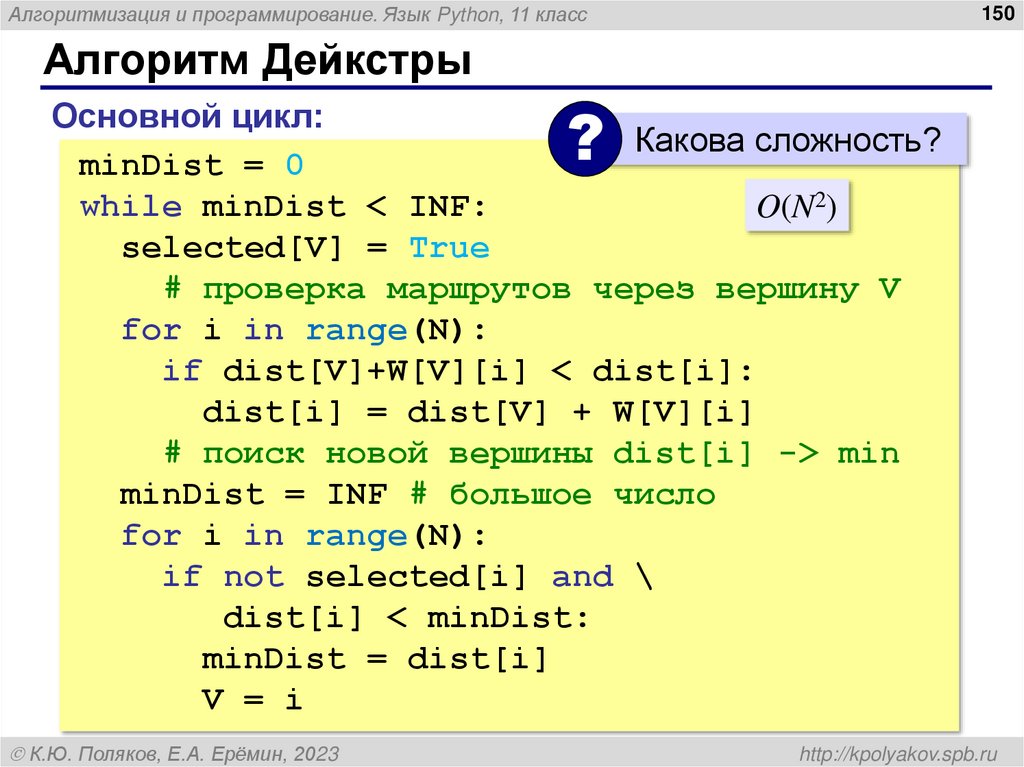The width and height of the screenshot is (1024, 767).
Task: Click the 'selected[V] = True' code line
Action: pyautogui.click(x=306, y=248)
